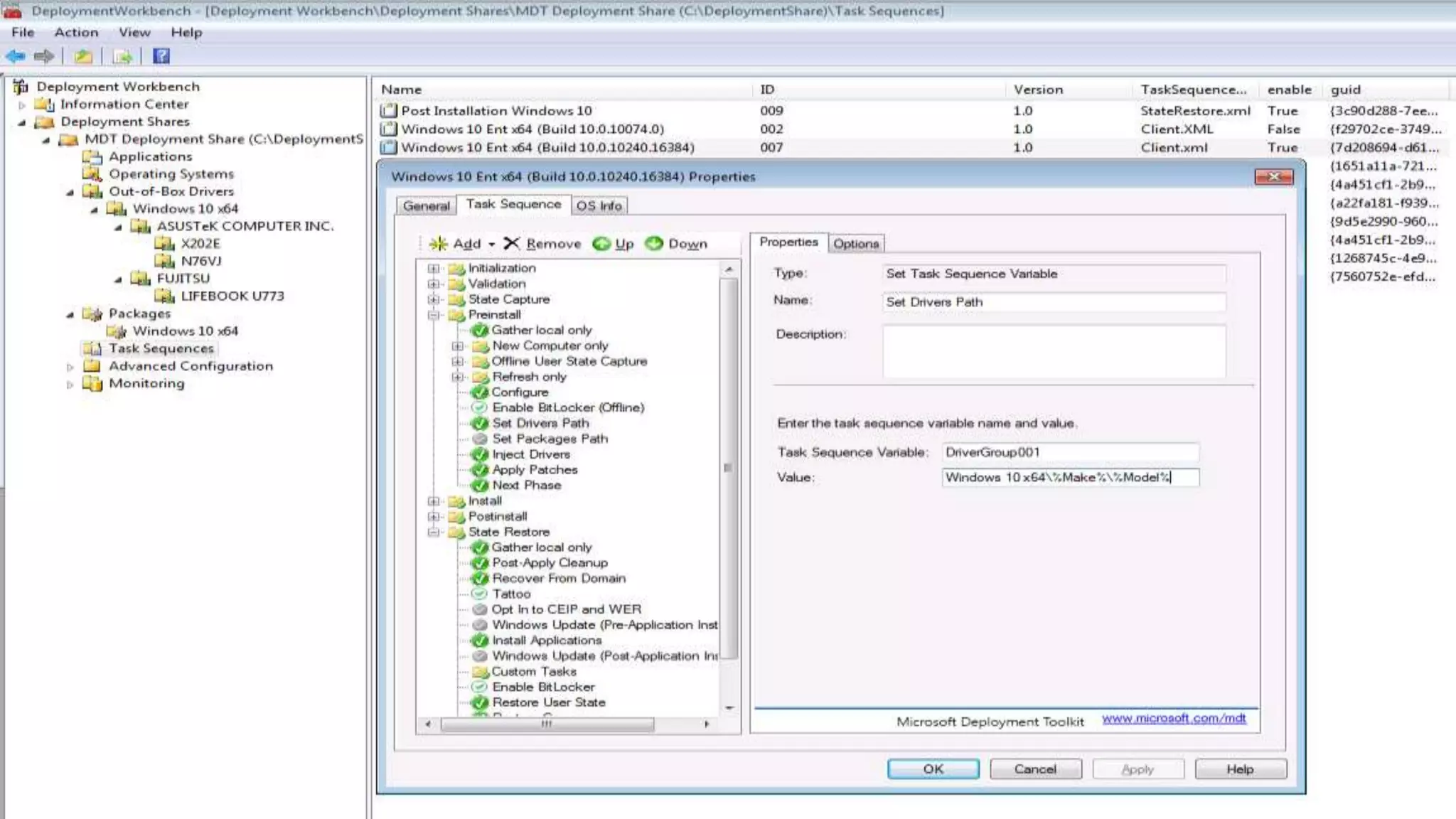Expand the Advanced Configuration node

[x=70, y=368]
